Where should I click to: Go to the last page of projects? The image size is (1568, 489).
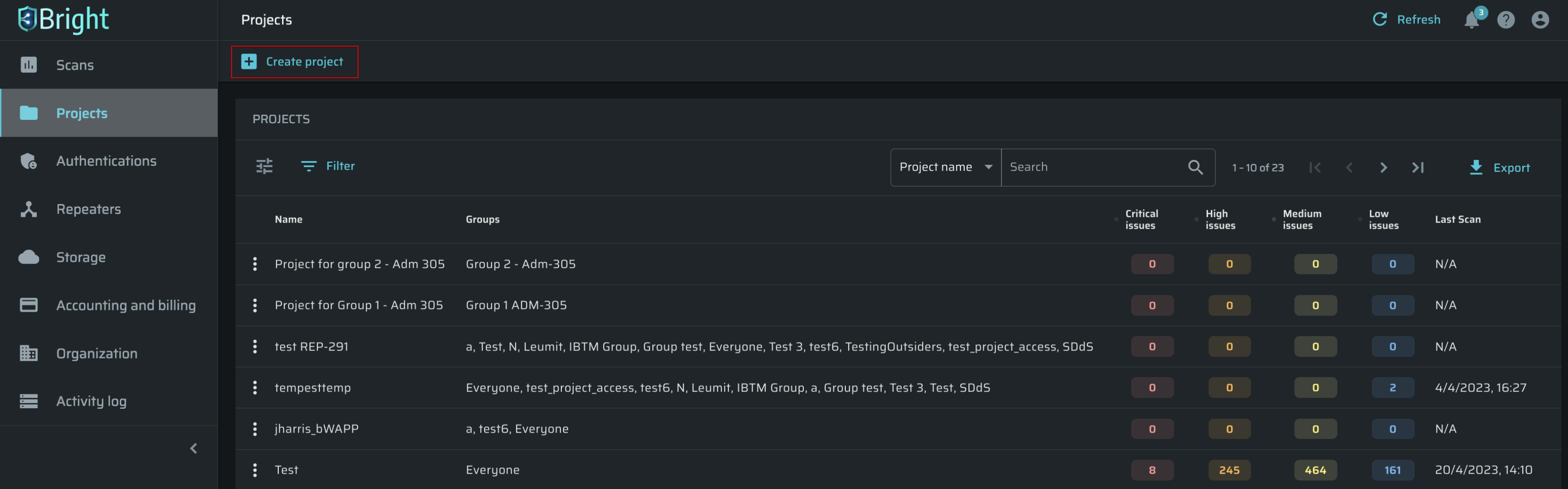click(1418, 168)
